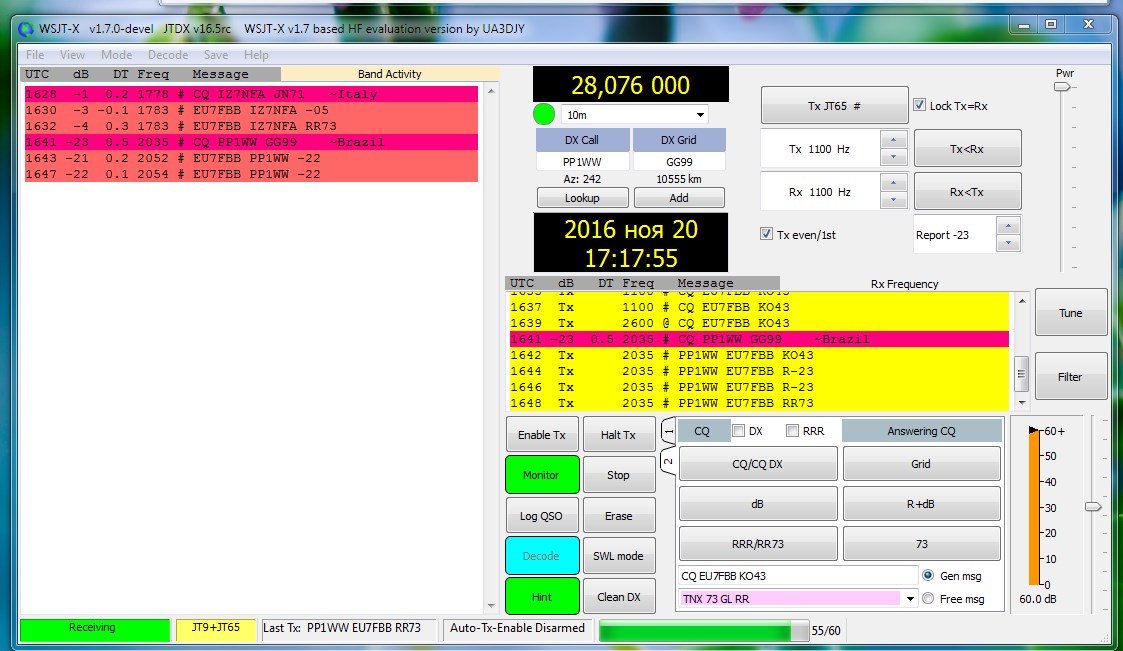Switch to message tab 1
This screenshot has height=651, width=1123.
(x=667, y=430)
